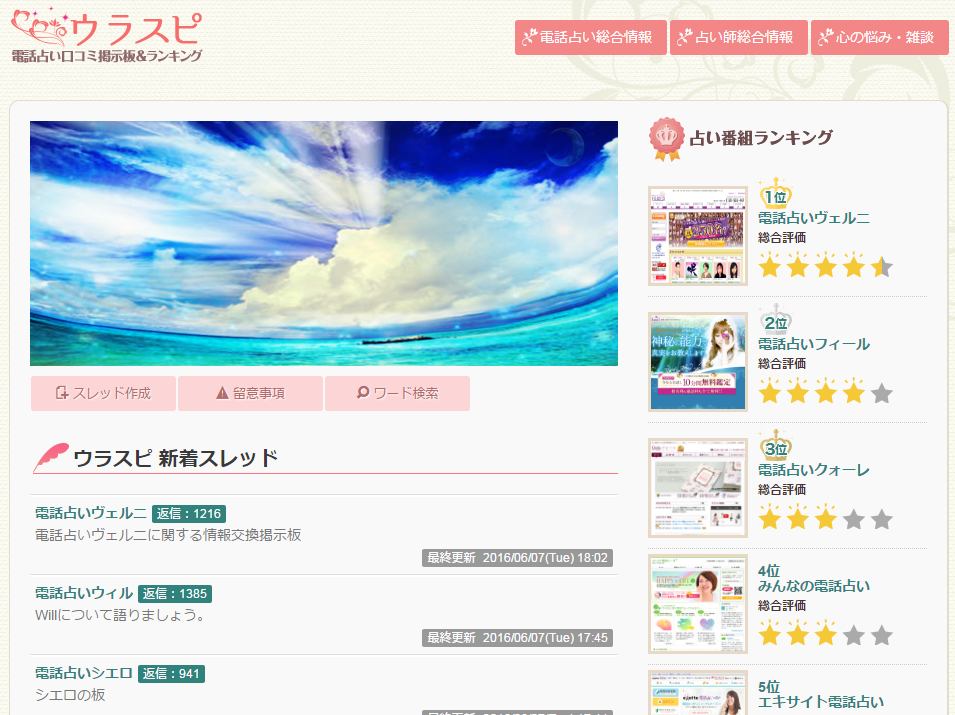955x715 pixels.
Task: Click the スレッド作成 button
Action: click(x=104, y=393)
